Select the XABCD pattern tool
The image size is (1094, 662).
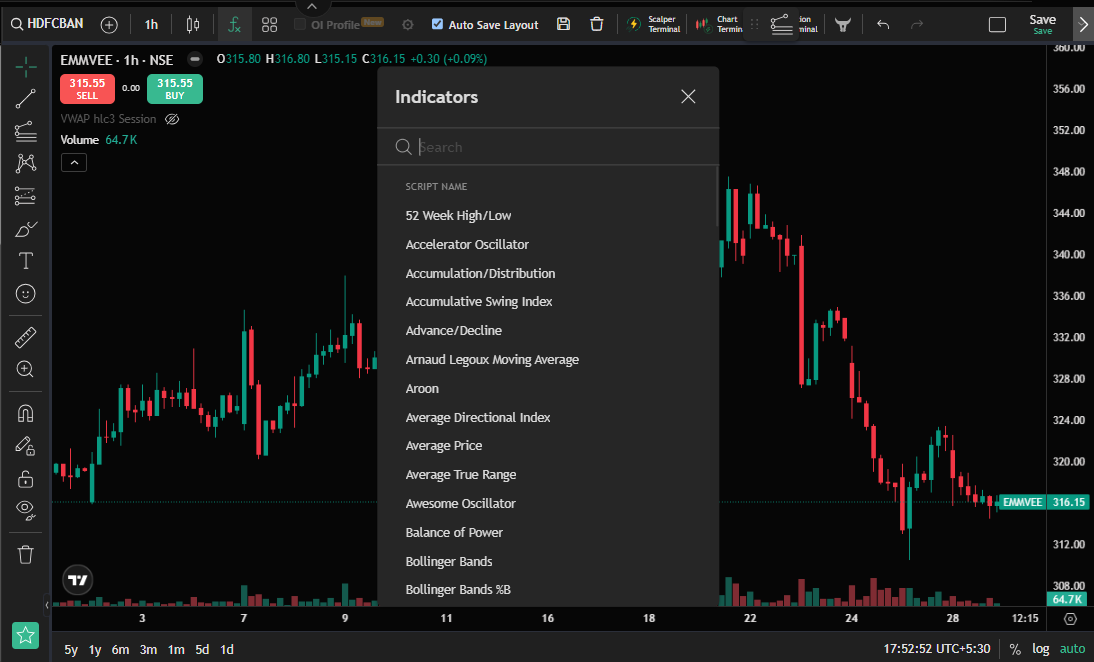pyautogui.click(x=26, y=163)
